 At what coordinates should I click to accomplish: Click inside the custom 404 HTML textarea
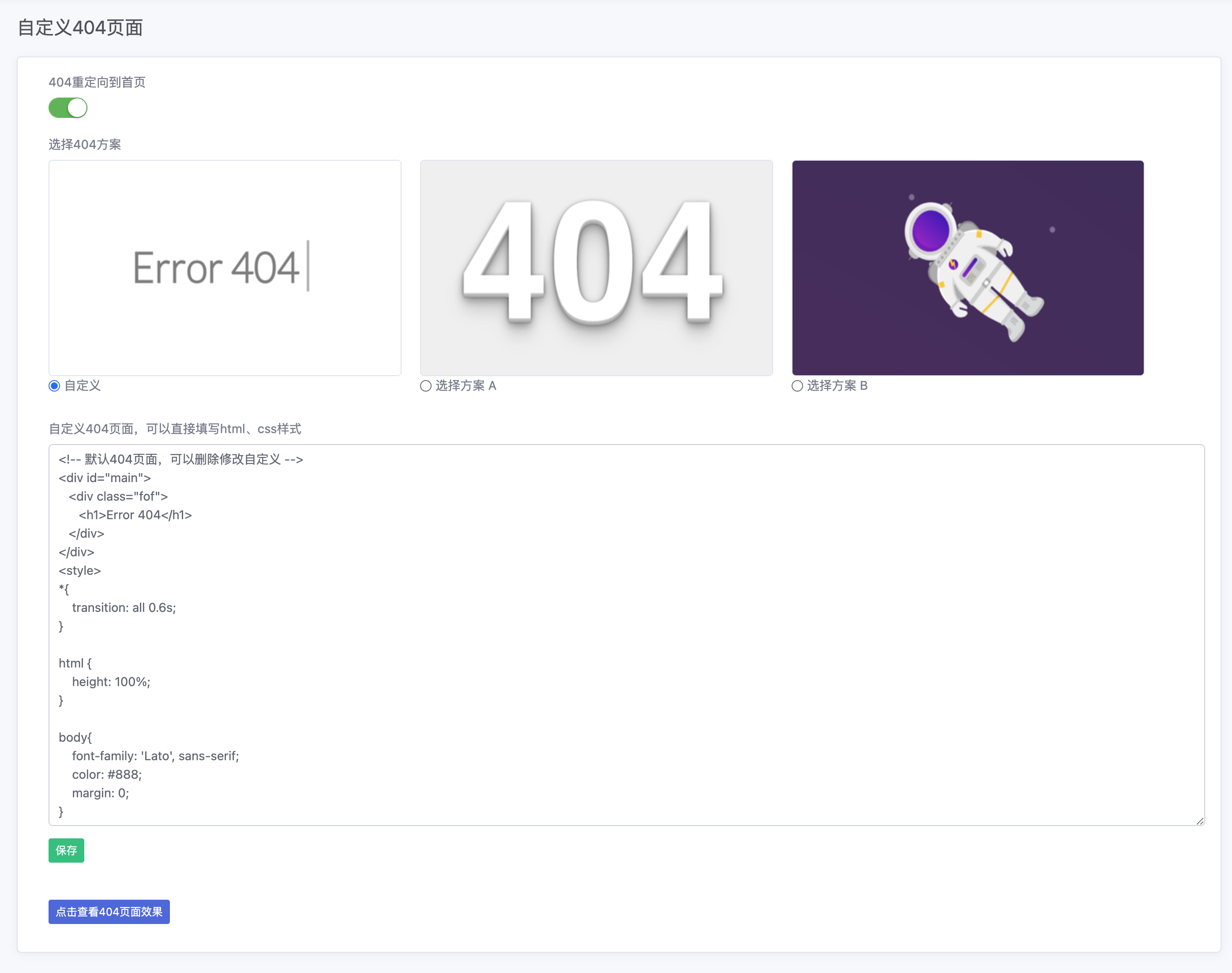pos(626,635)
